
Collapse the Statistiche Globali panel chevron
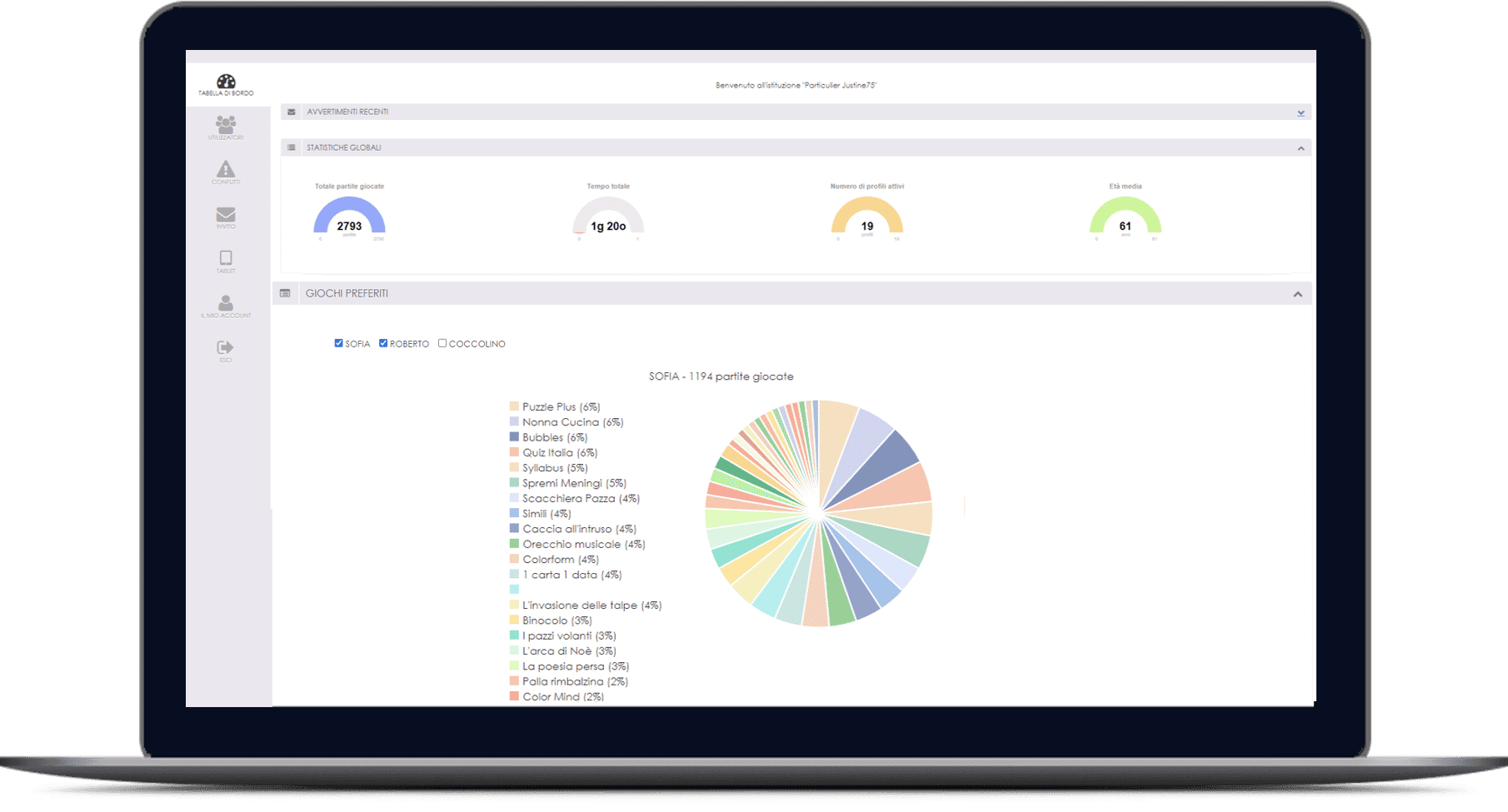coord(1301,148)
